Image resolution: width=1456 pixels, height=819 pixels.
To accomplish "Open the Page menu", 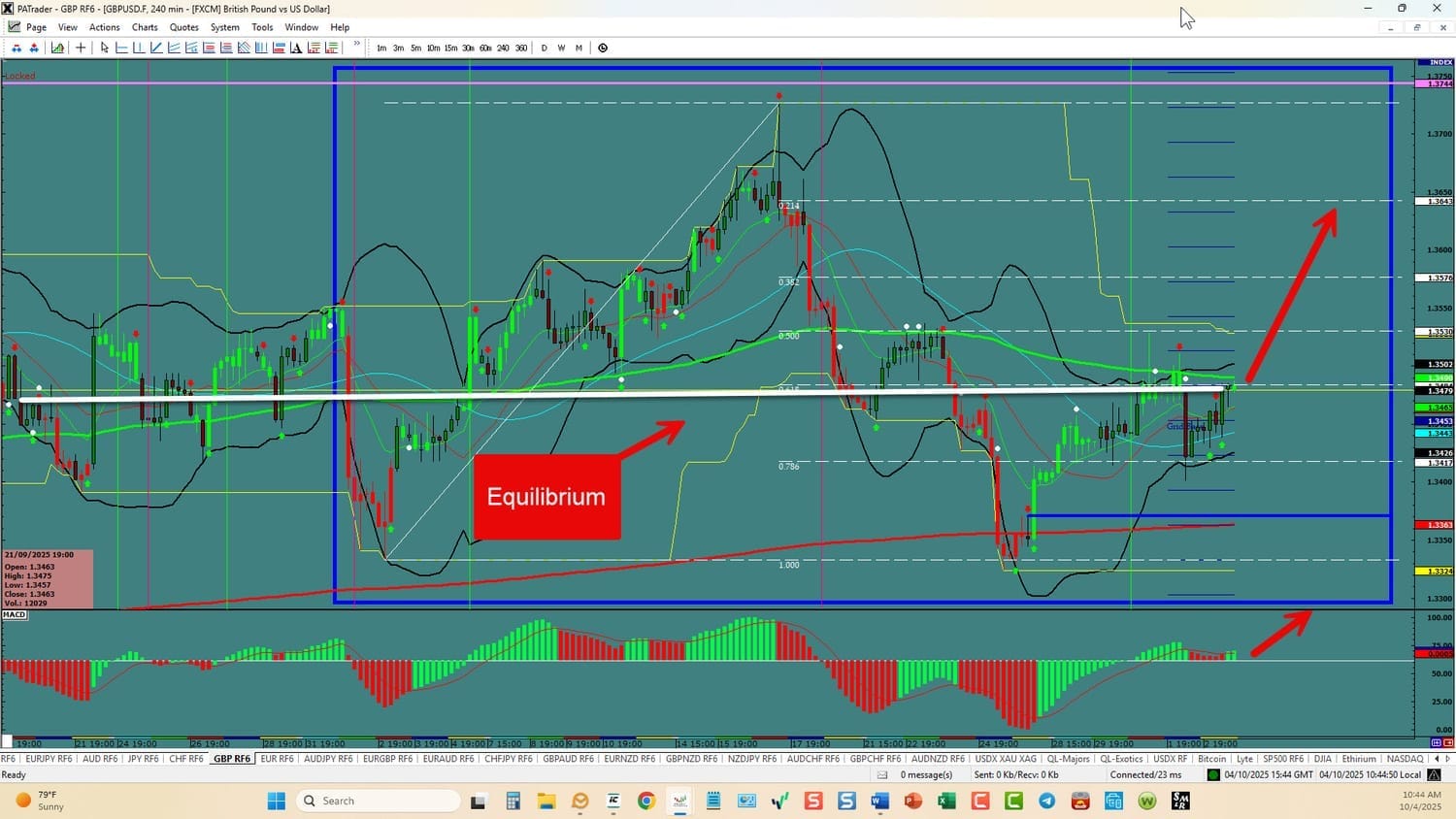I will pyautogui.click(x=36, y=27).
